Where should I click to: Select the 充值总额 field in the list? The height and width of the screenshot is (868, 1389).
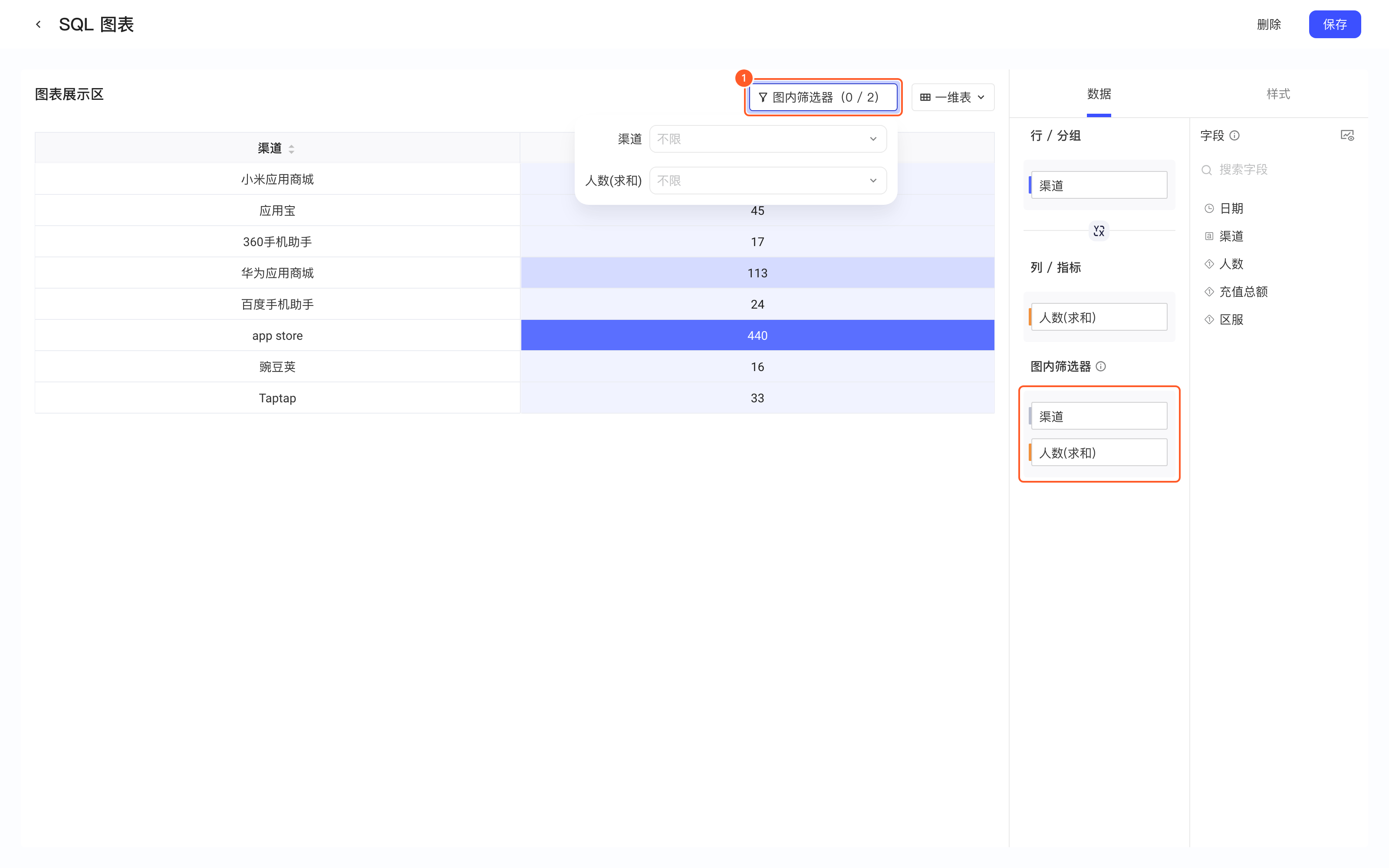click(x=1243, y=292)
